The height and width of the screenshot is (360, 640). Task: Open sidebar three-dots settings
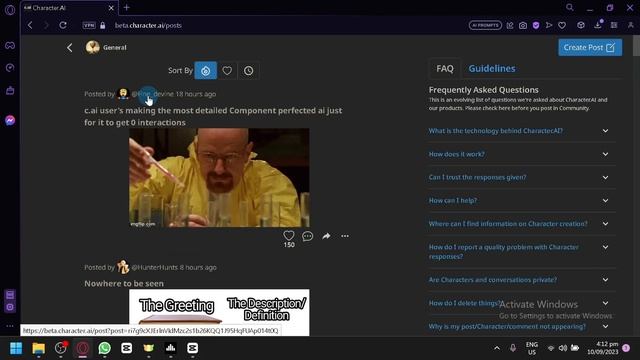(x=10, y=326)
